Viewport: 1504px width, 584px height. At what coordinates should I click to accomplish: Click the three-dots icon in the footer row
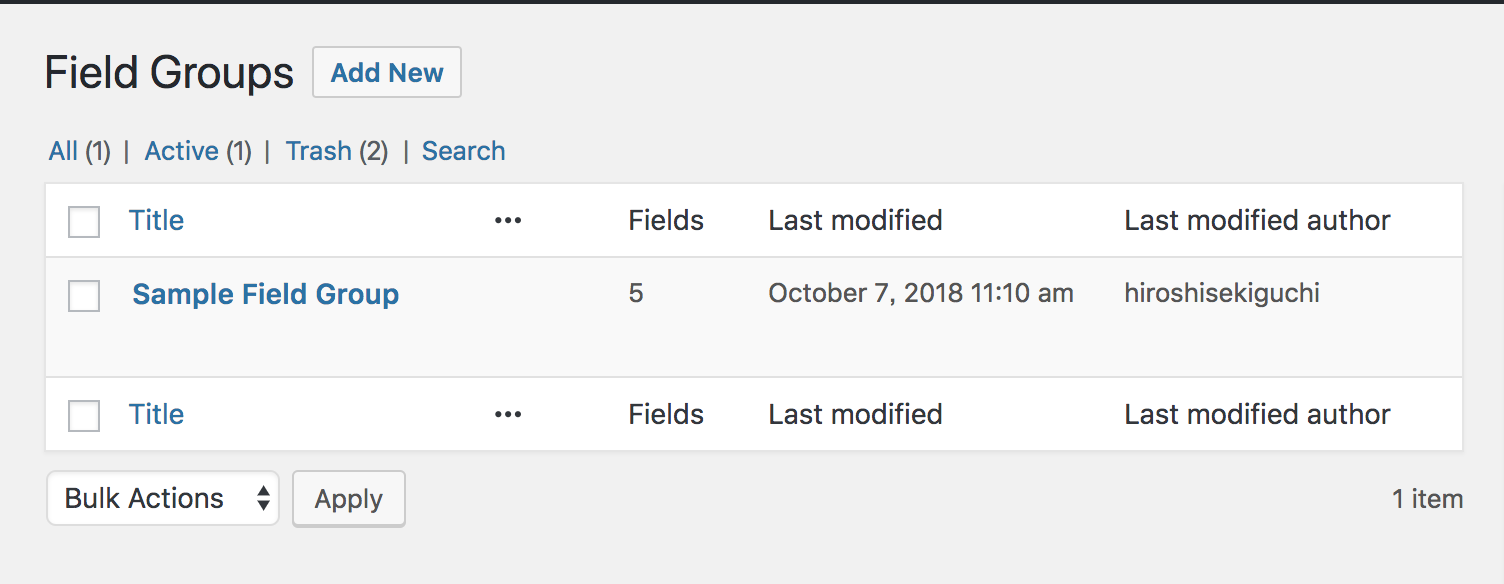coord(508,415)
